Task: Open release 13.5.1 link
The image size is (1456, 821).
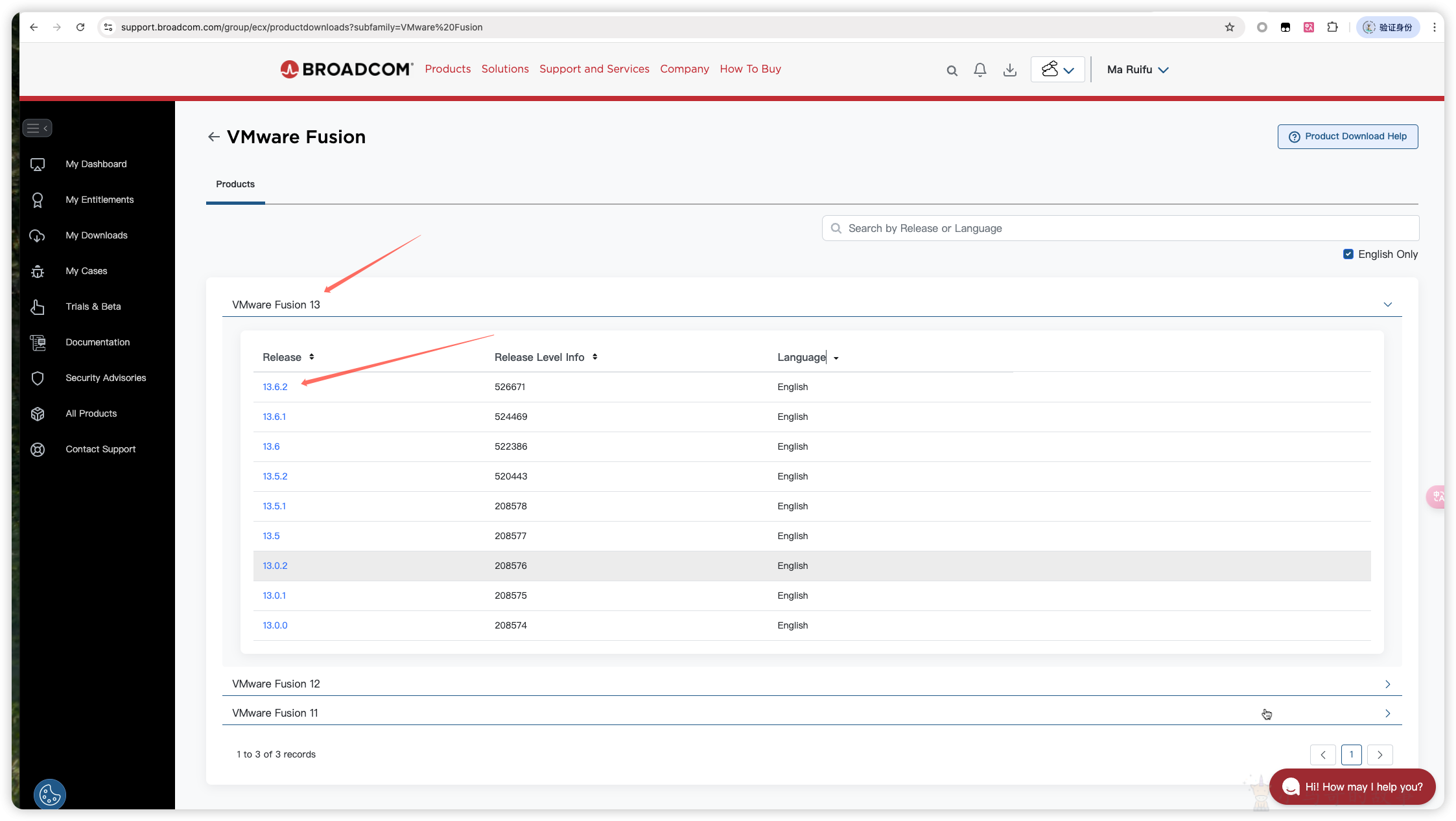Action: [x=274, y=506]
